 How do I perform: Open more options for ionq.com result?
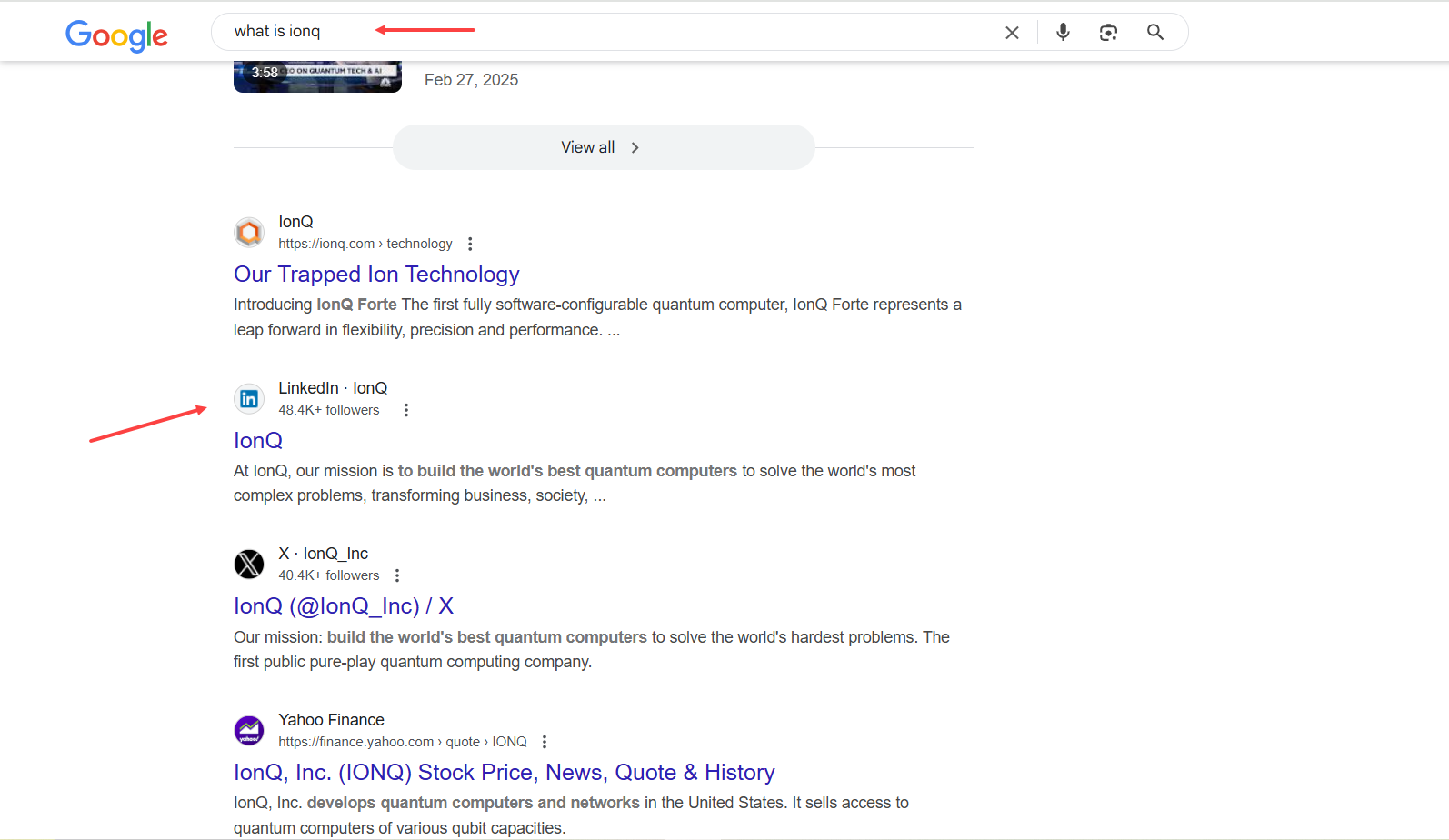point(470,244)
